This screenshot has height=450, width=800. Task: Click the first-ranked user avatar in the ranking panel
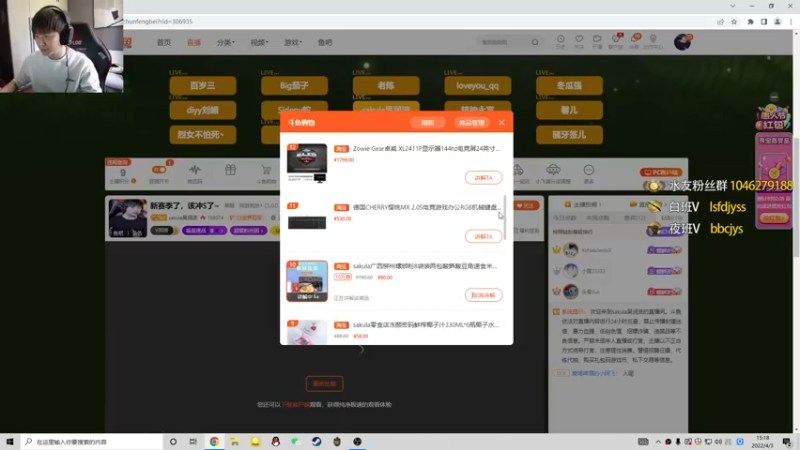[570, 250]
